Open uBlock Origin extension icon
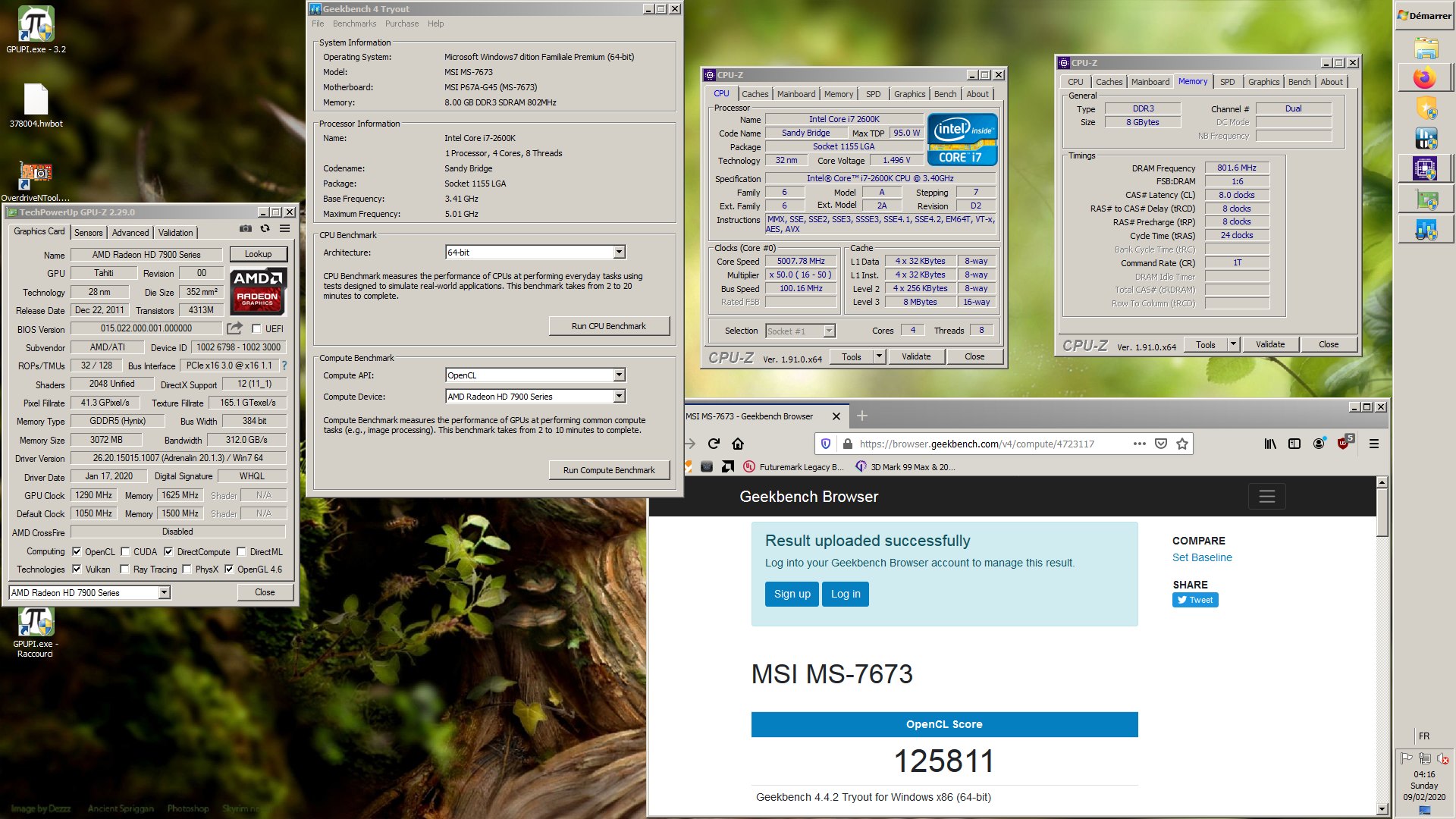The height and width of the screenshot is (819, 1456). [1344, 443]
